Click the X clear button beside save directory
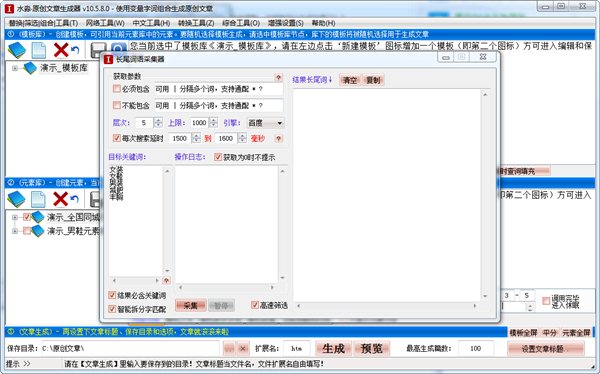The image size is (600, 374). coord(243,348)
